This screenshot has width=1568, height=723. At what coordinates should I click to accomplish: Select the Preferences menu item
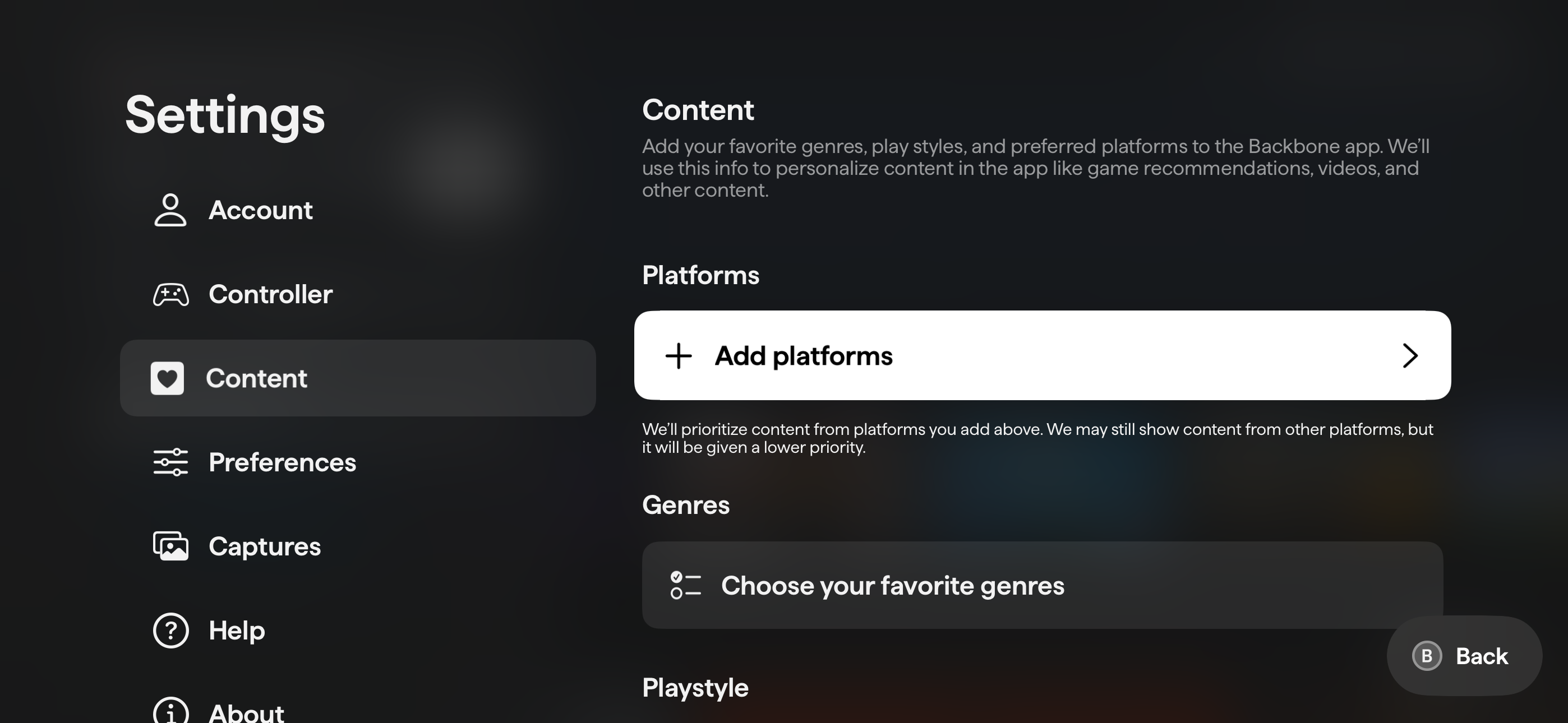[x=282, y=462]
